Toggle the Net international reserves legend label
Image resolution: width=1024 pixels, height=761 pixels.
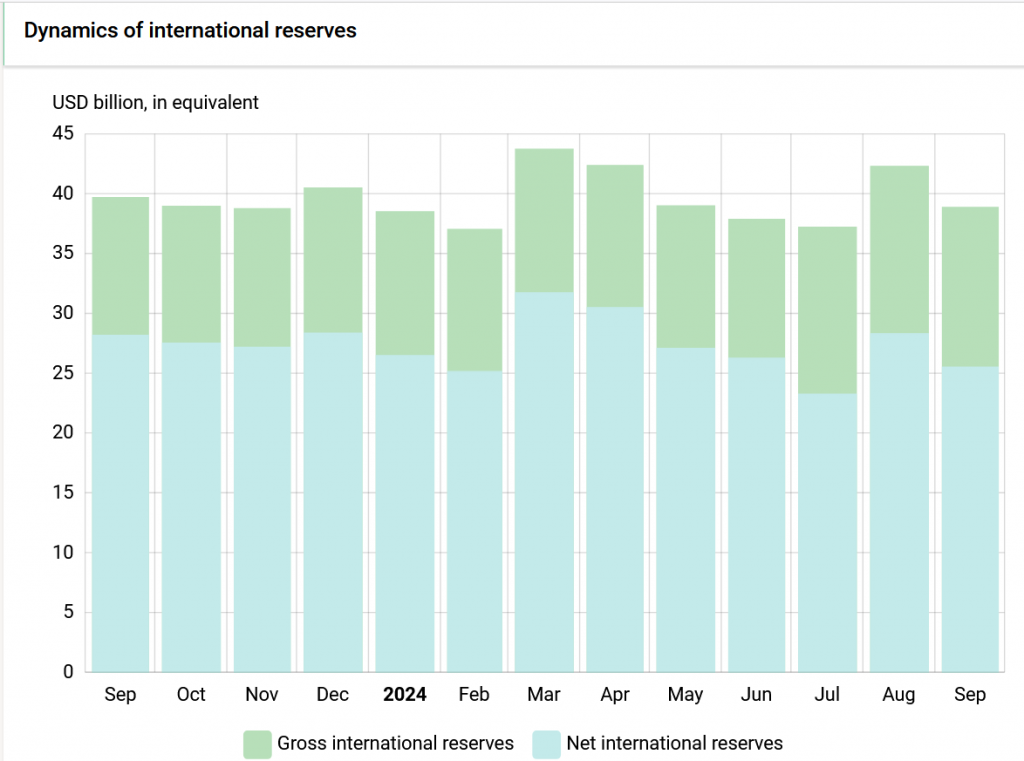click(674, 743)
